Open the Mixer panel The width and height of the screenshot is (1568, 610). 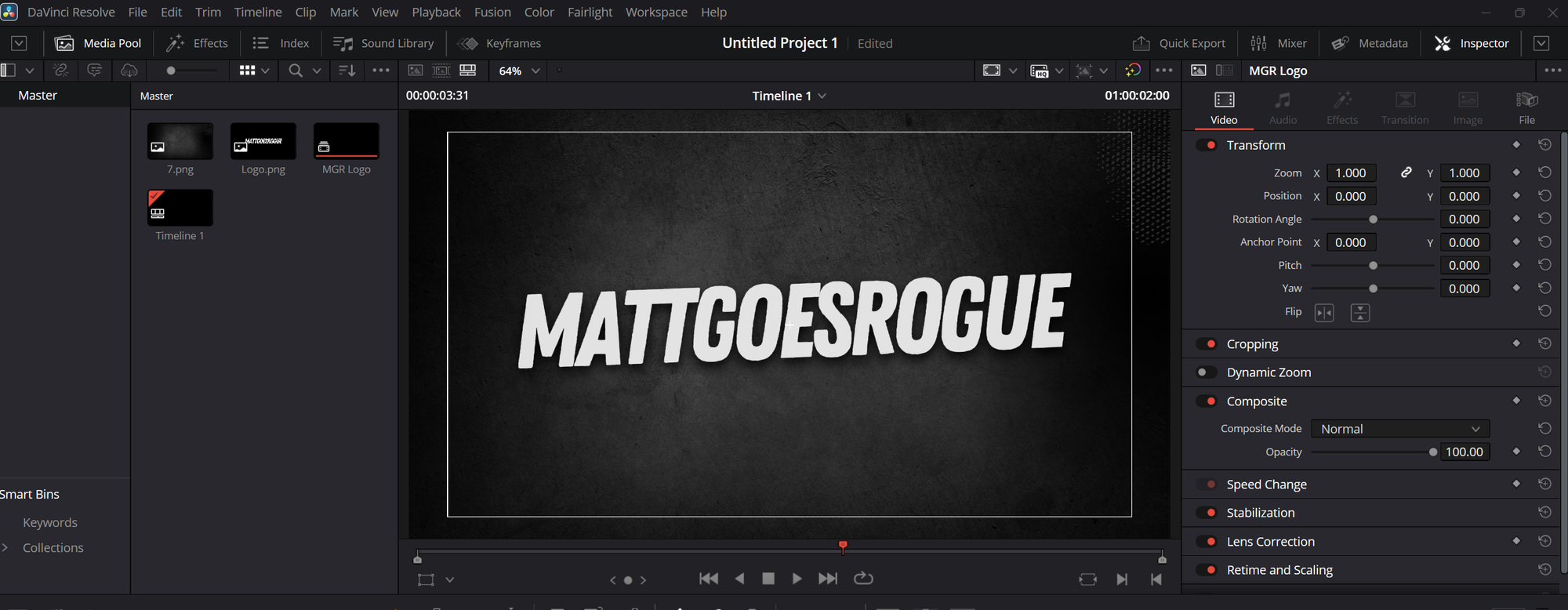point(1279,43)
